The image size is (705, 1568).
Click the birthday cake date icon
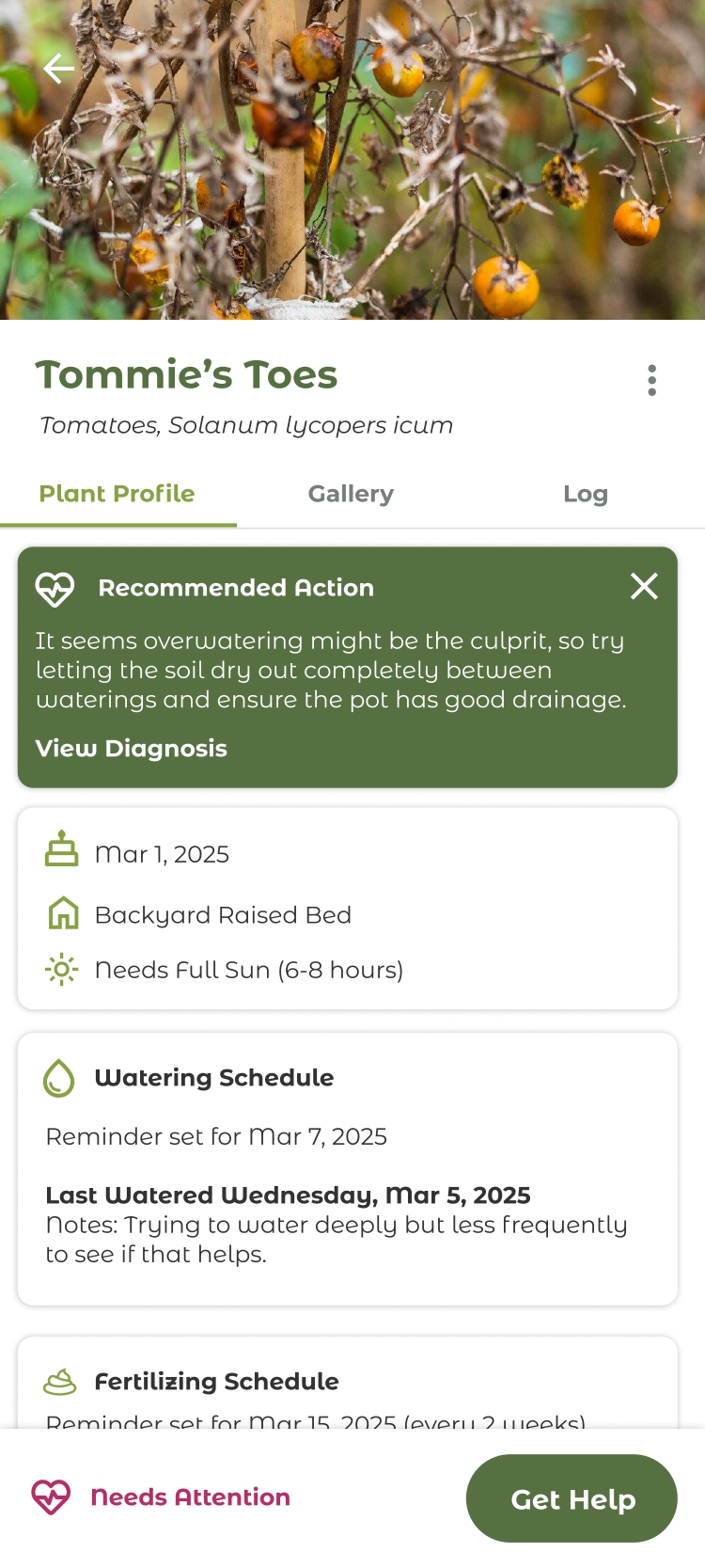62,849
